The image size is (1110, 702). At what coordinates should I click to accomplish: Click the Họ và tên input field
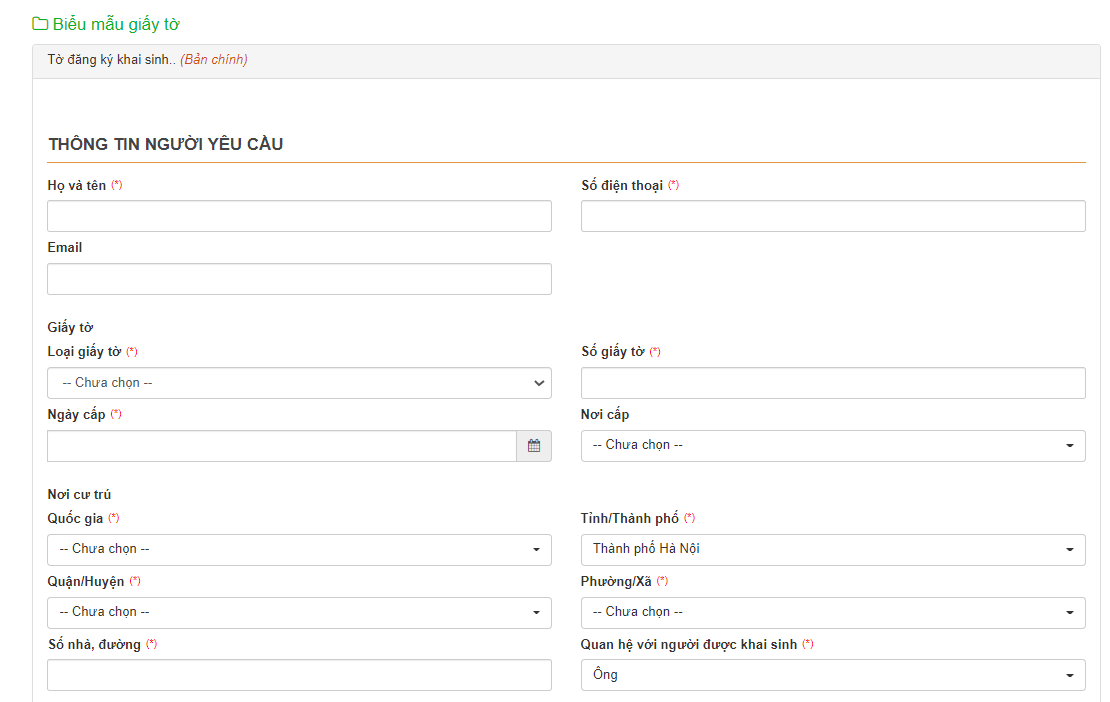(x=299, y=216)
